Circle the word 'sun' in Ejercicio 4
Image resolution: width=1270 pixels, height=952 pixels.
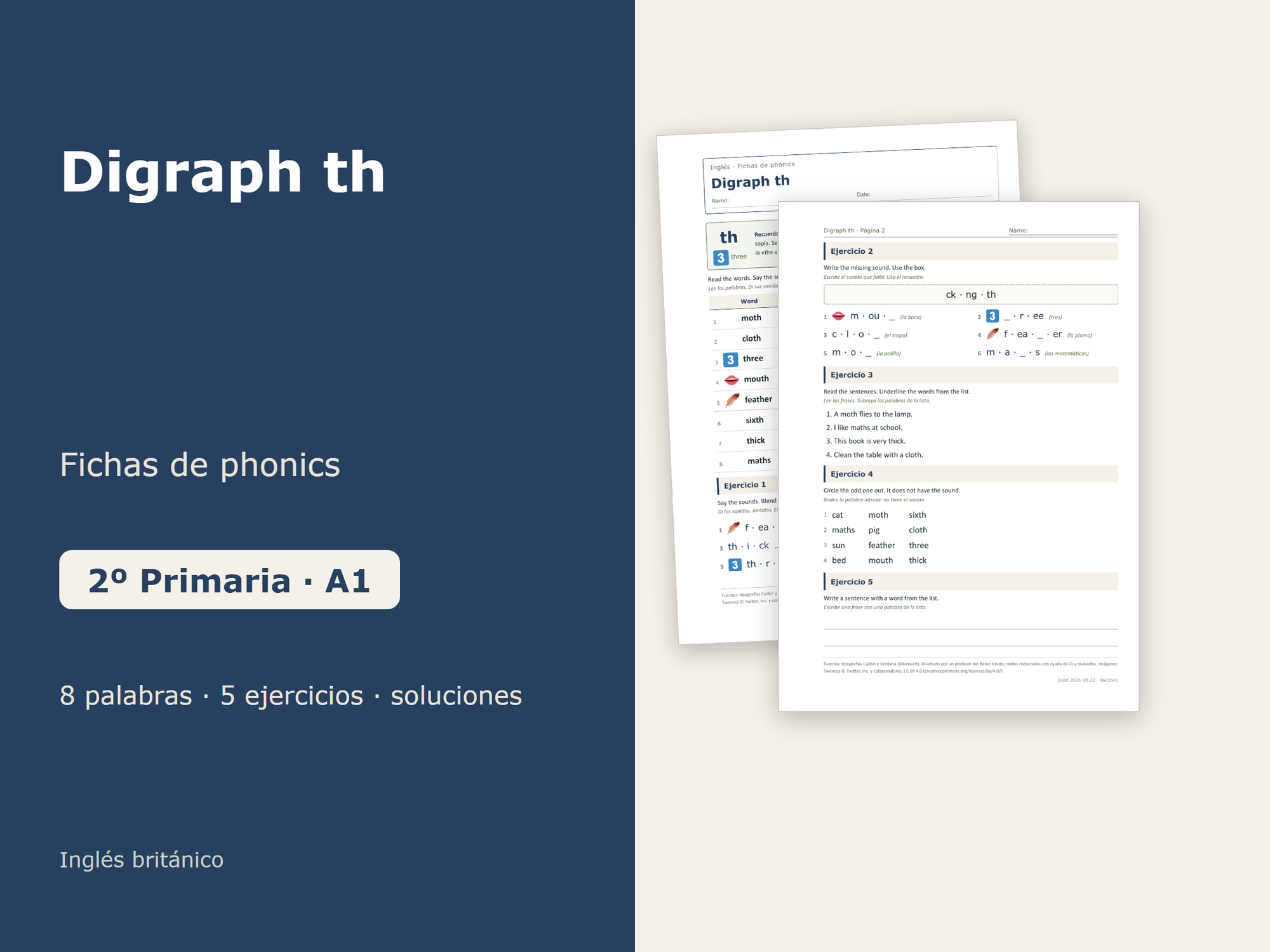click(838, 546)
